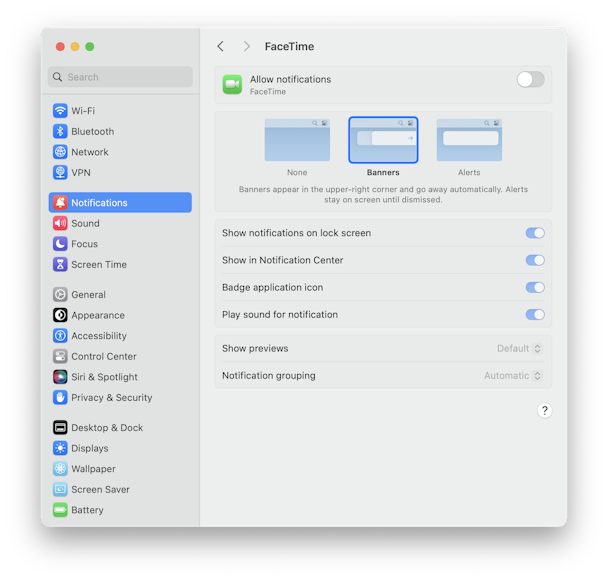608x581 pixels.
Task: Click the Bluetooth sidebar icon
Action: coord(60,131)
